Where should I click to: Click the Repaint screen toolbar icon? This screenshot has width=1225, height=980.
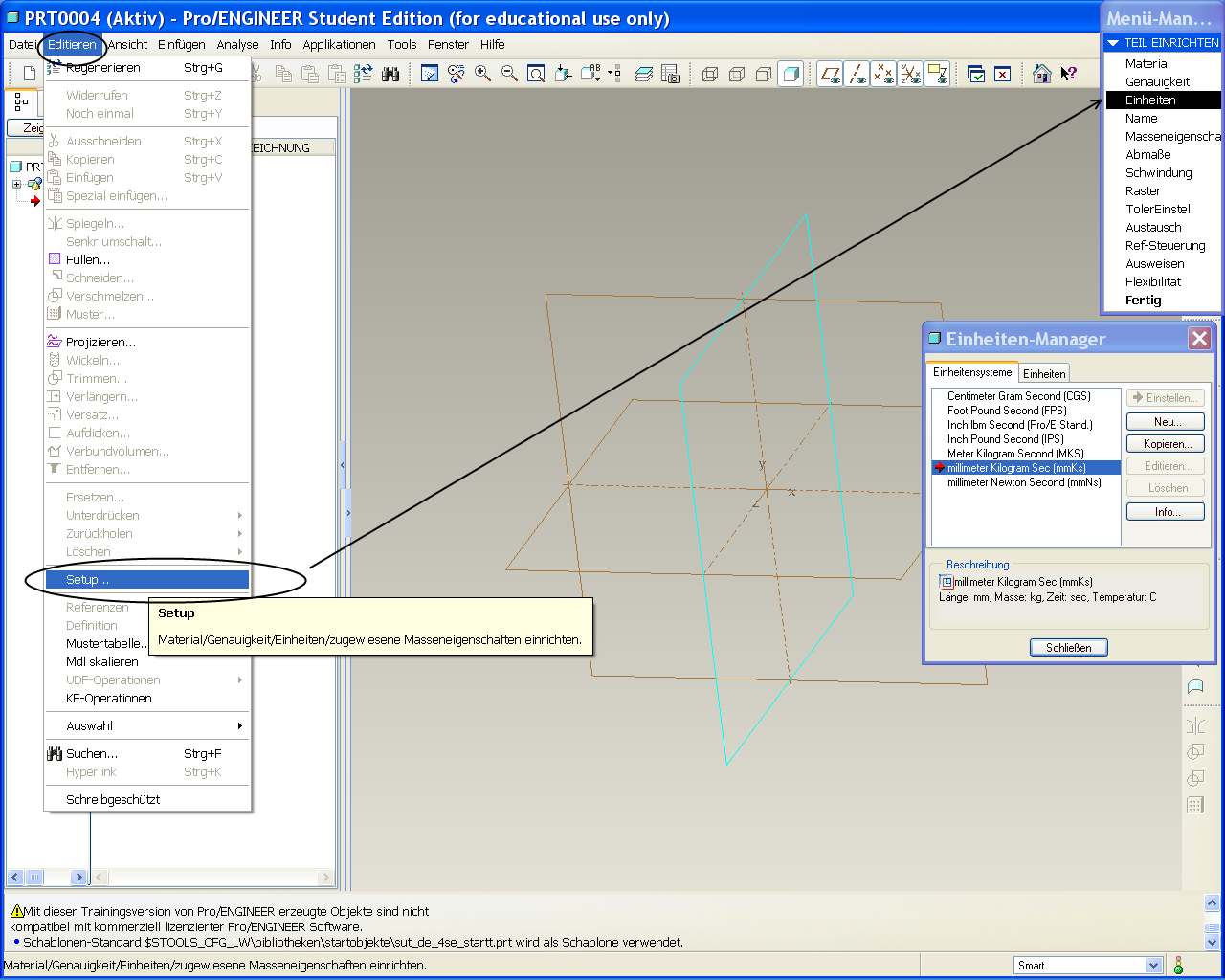click(430, 74)
